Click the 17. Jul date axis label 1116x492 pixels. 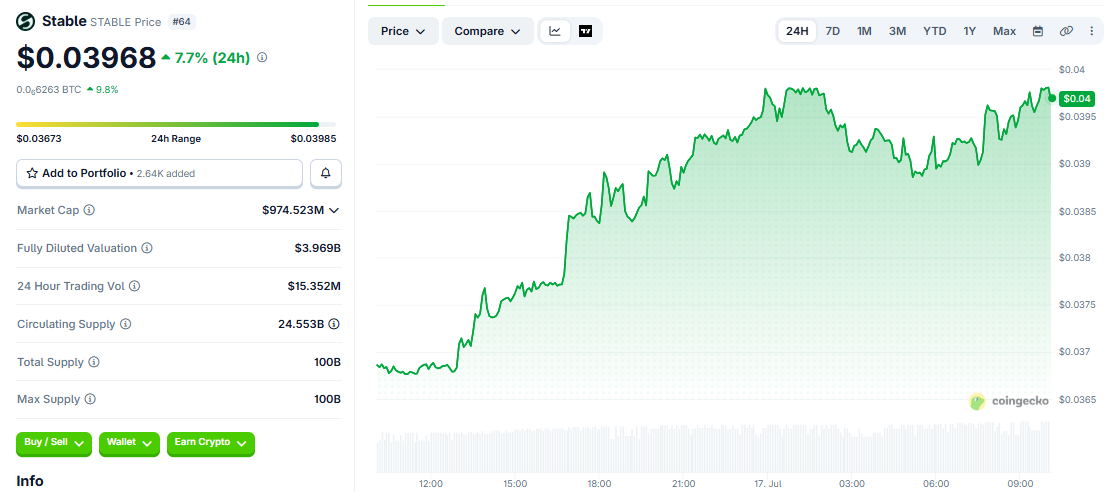click(x=767, y=483)
